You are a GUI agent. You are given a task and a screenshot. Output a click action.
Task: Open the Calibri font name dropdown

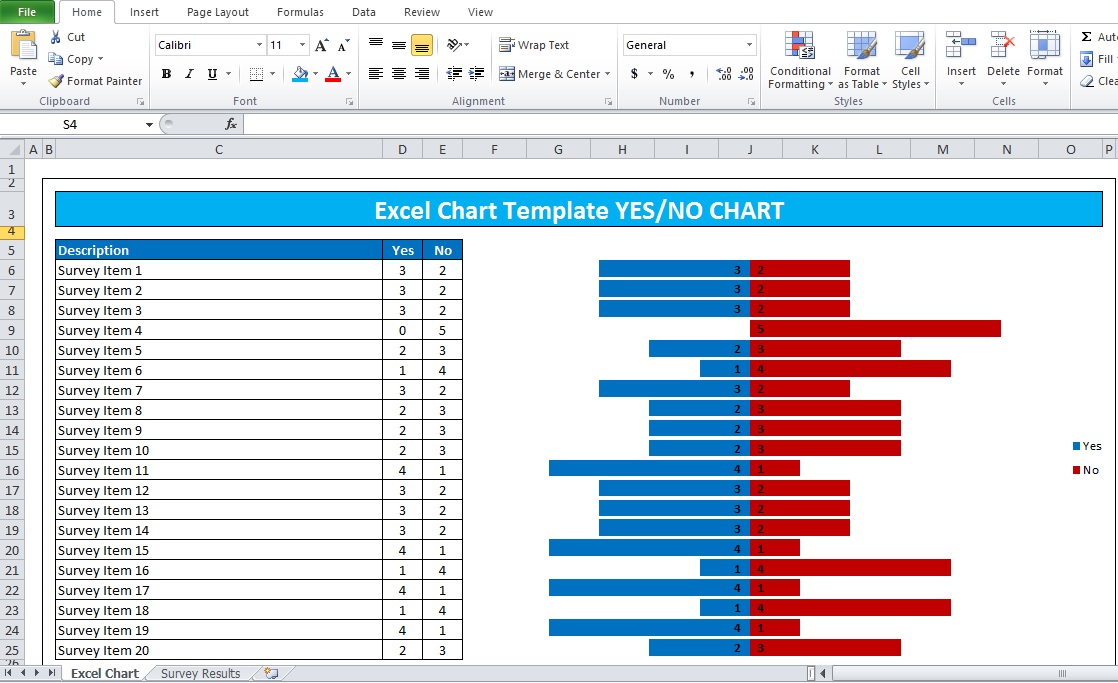pos(258,44)
